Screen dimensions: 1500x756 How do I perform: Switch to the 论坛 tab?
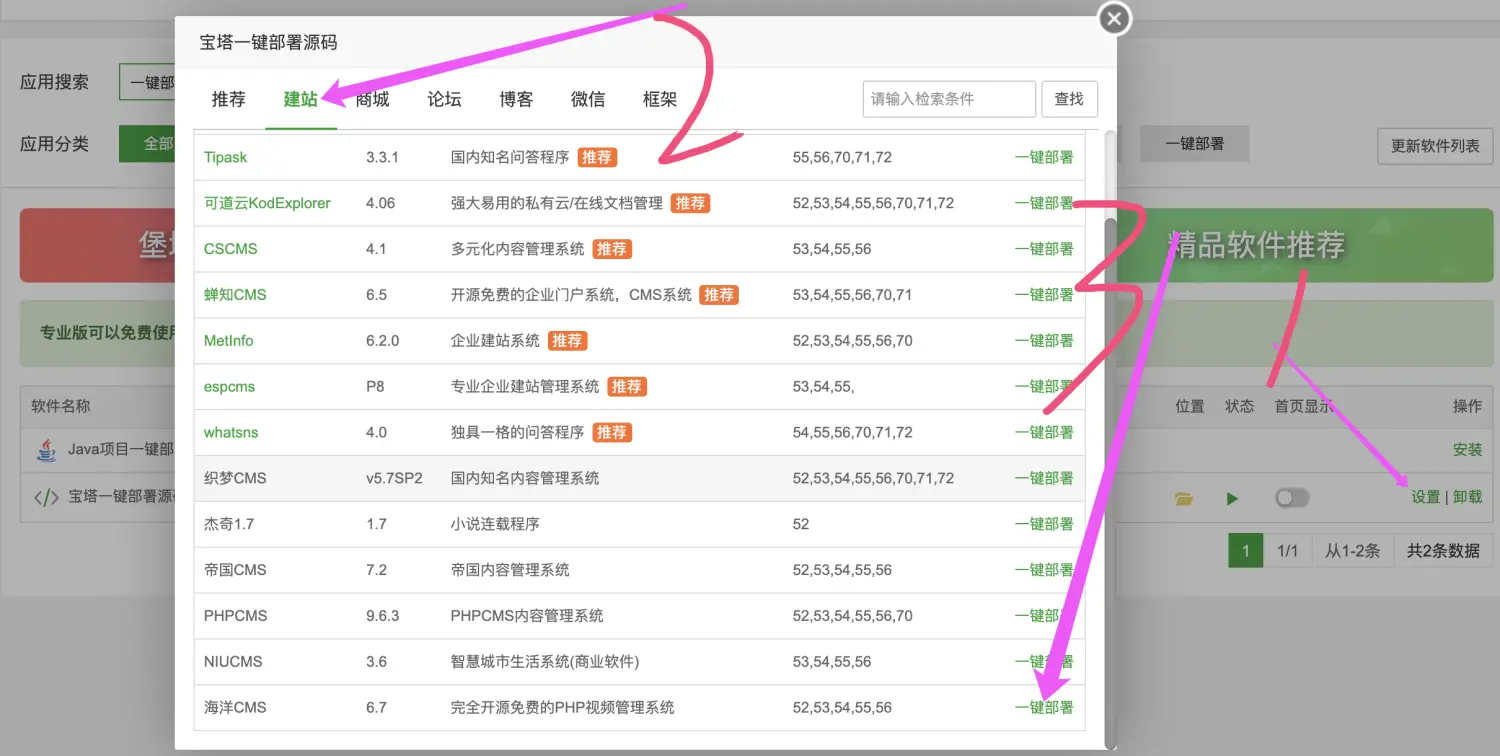pos(445,99)
